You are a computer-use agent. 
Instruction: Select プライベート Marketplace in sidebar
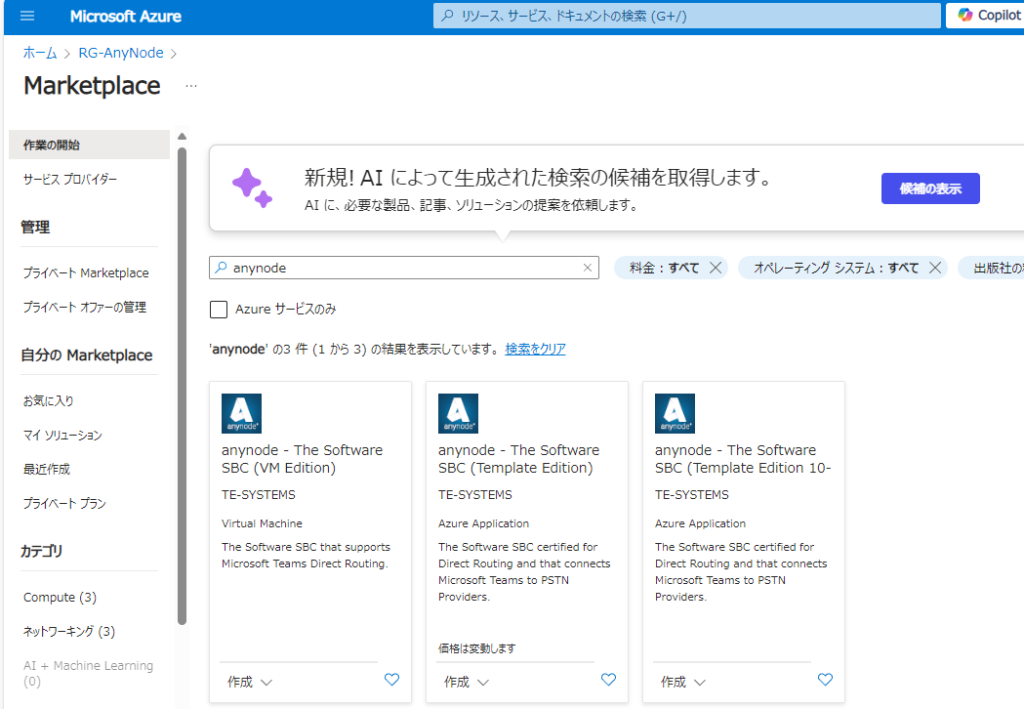(86, 273)
